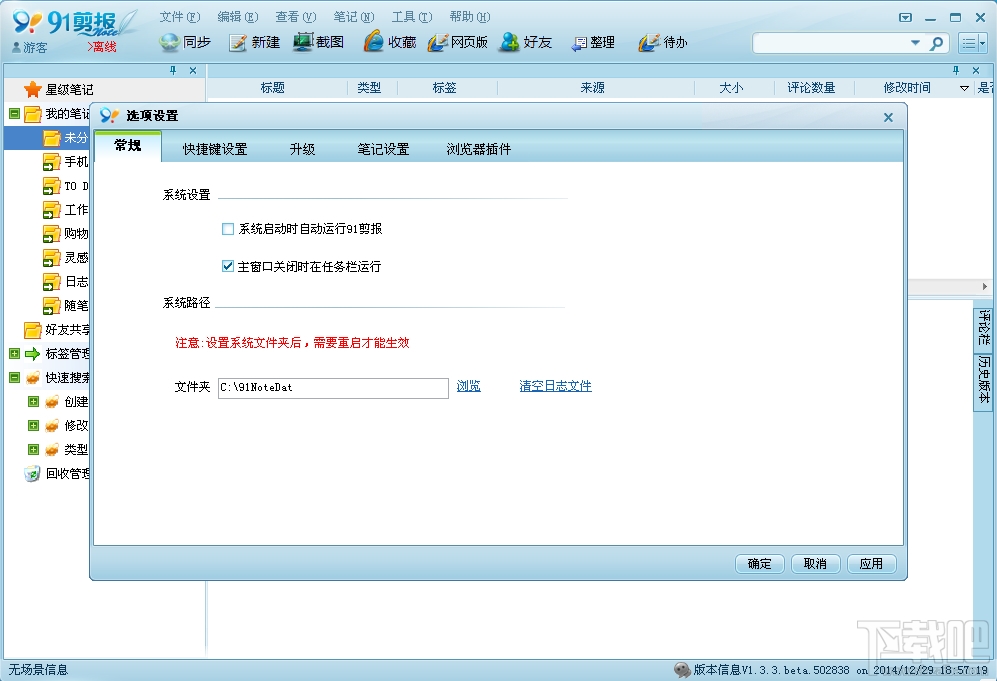
Task: Close the 选项设置 dialog
Action: point(888,117)
